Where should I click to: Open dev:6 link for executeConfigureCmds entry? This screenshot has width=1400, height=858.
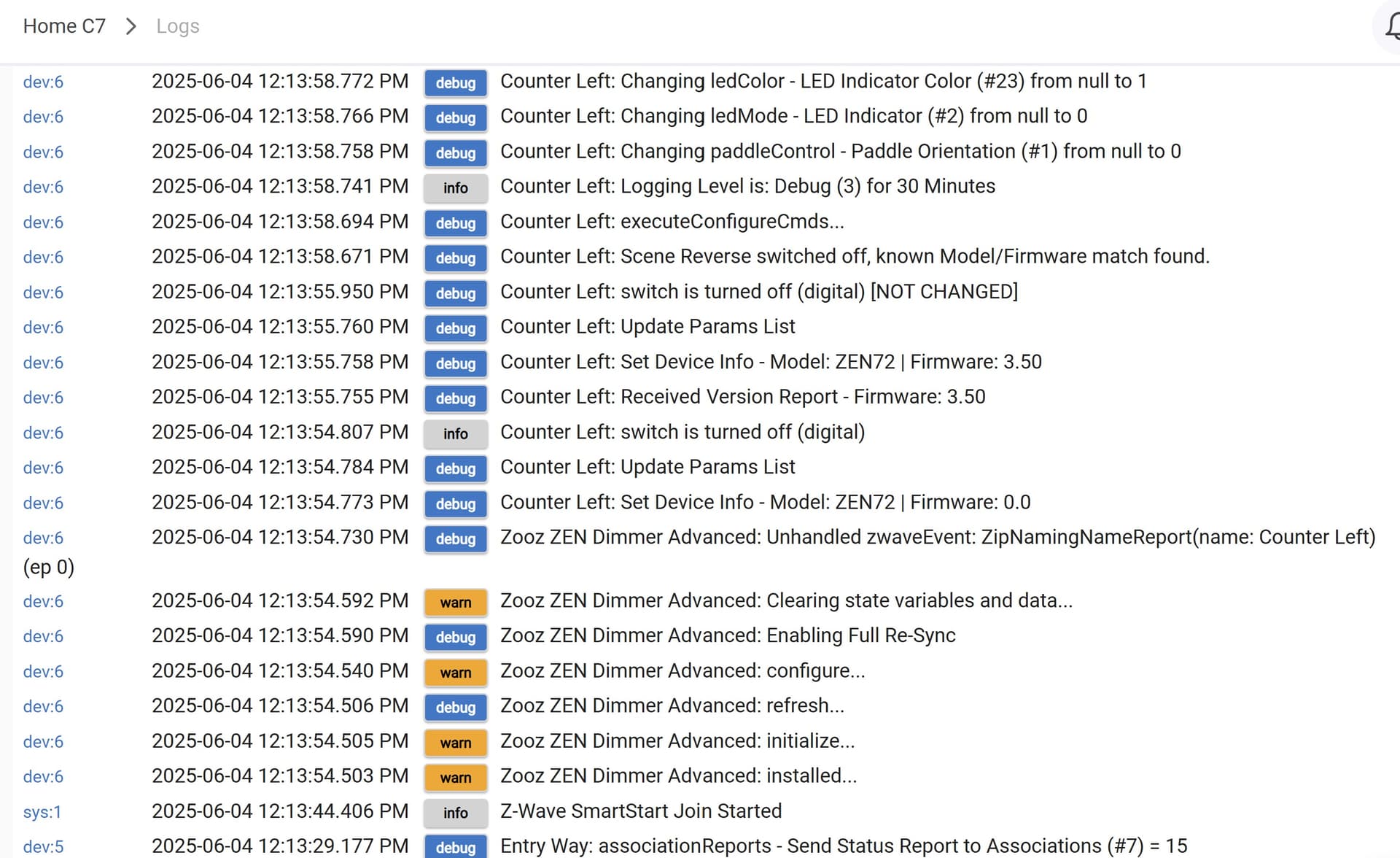coord(43,222)
